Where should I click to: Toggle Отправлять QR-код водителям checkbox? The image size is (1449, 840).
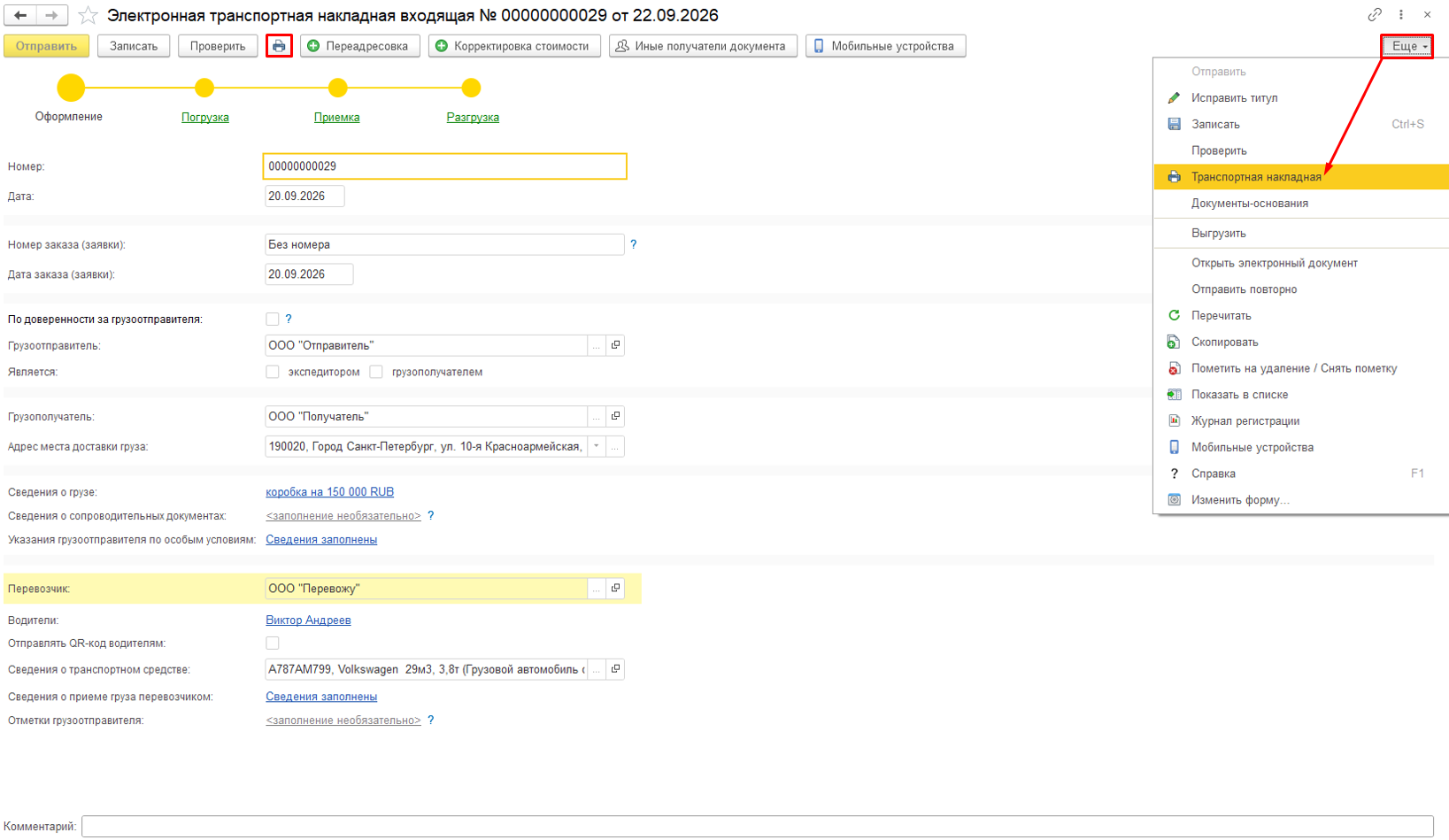[273, 643]
